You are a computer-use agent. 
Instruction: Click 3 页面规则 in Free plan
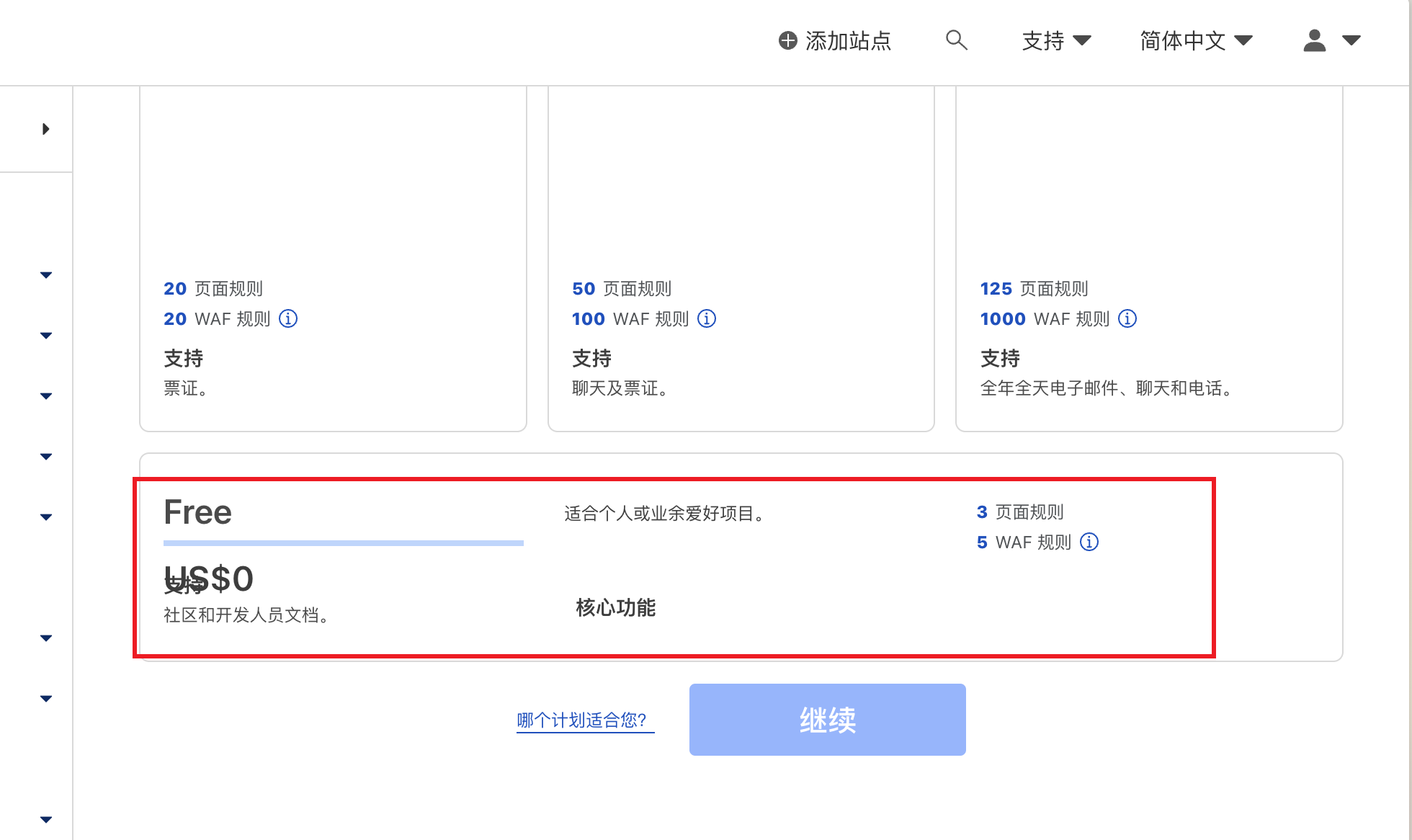pos(1020,512)
